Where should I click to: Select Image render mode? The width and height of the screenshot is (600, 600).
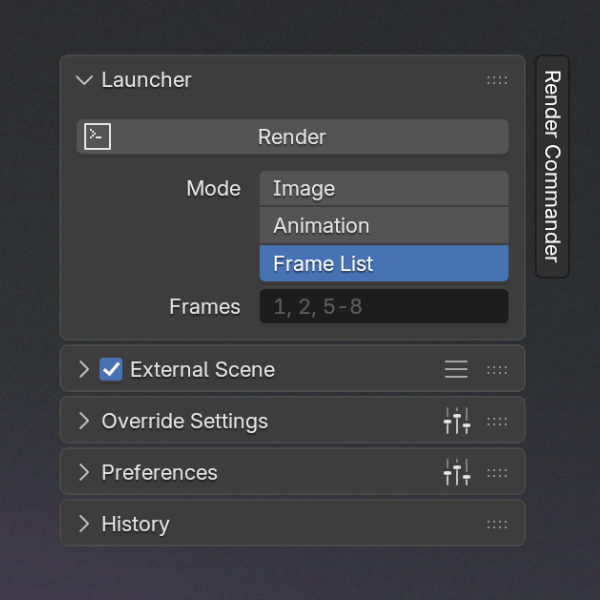(384, 188)
